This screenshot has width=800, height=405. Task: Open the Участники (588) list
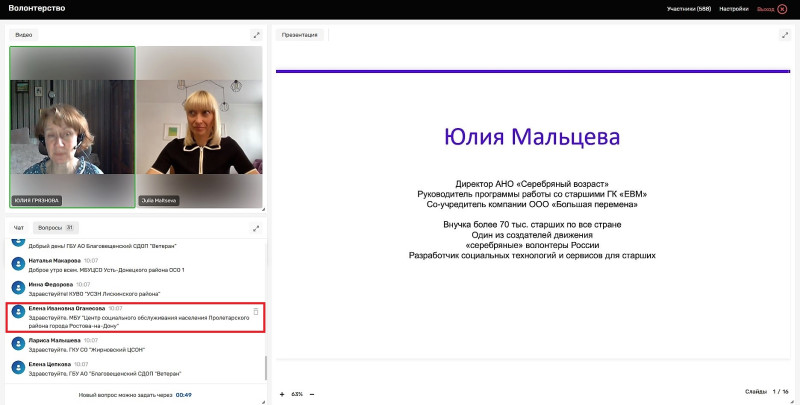click(x=689, y=9)
